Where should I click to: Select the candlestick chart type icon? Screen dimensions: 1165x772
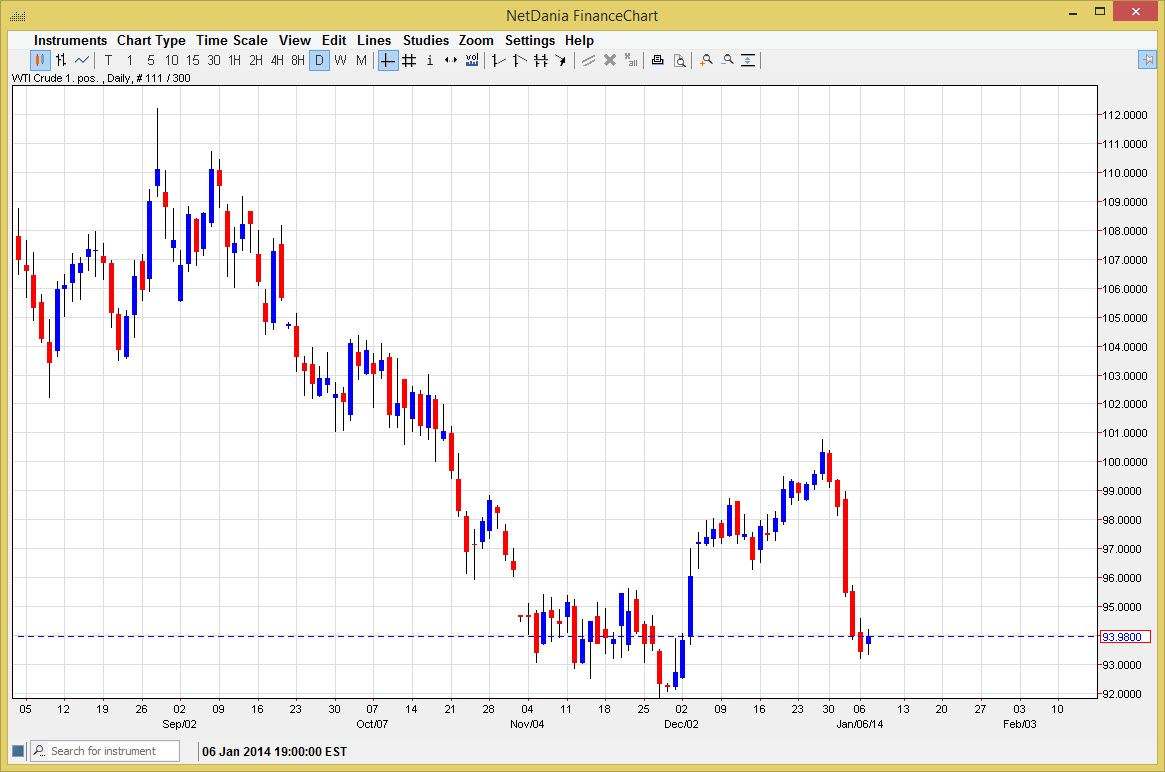click(38, 60)
